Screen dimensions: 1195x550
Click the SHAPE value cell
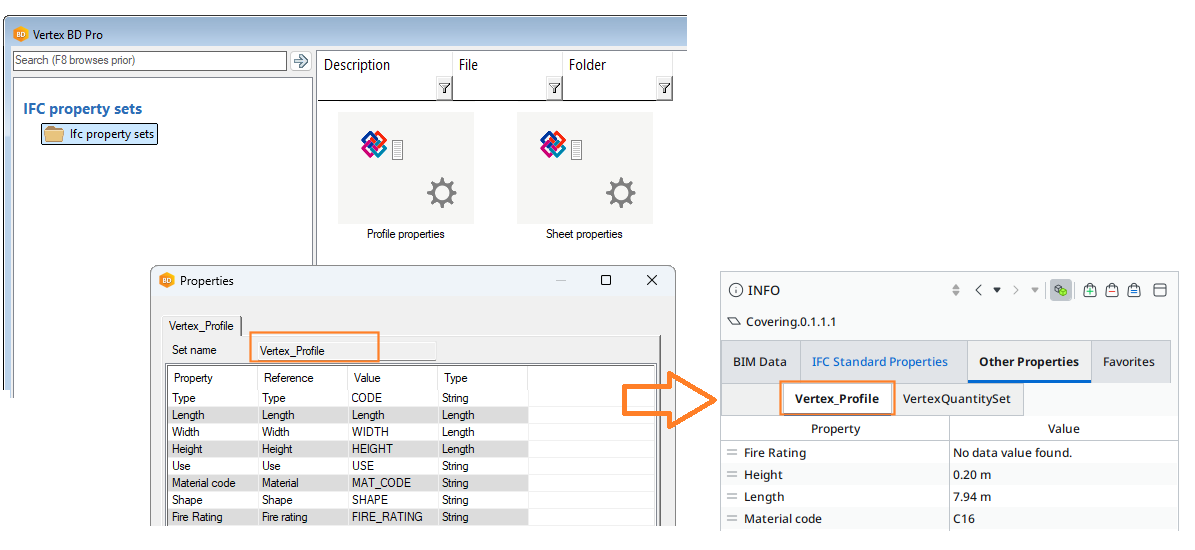pyautogui.click(x=392, y=500)
